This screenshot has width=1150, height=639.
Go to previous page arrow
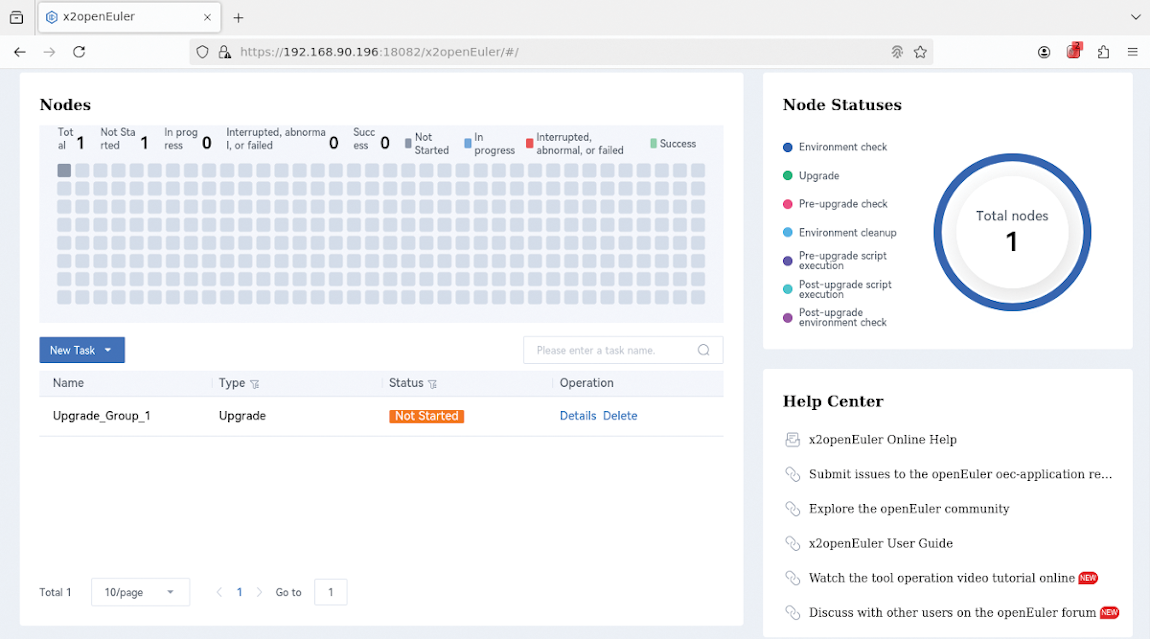pos(219,592)
